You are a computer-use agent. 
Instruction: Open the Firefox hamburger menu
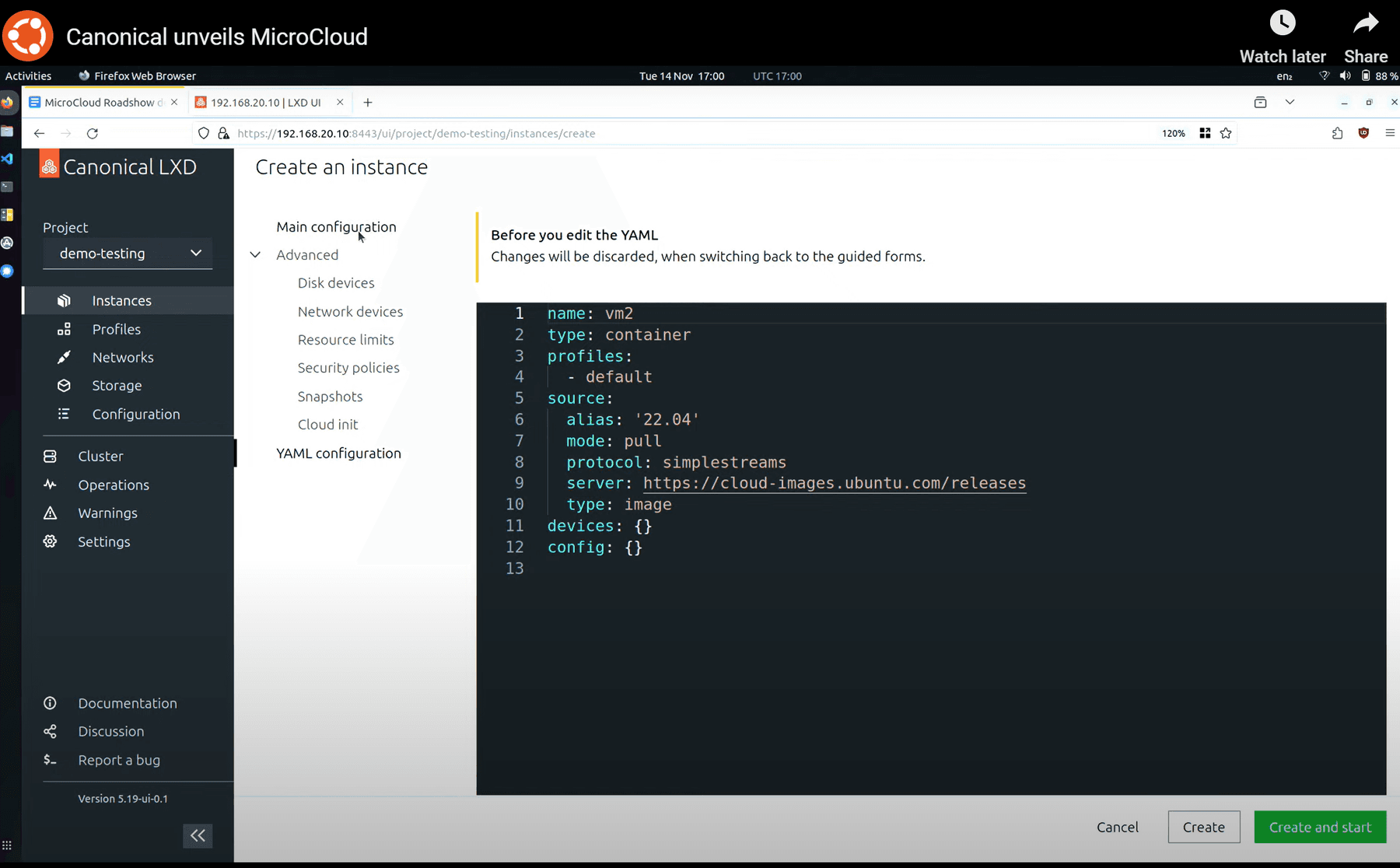[x=1391, y=133]
